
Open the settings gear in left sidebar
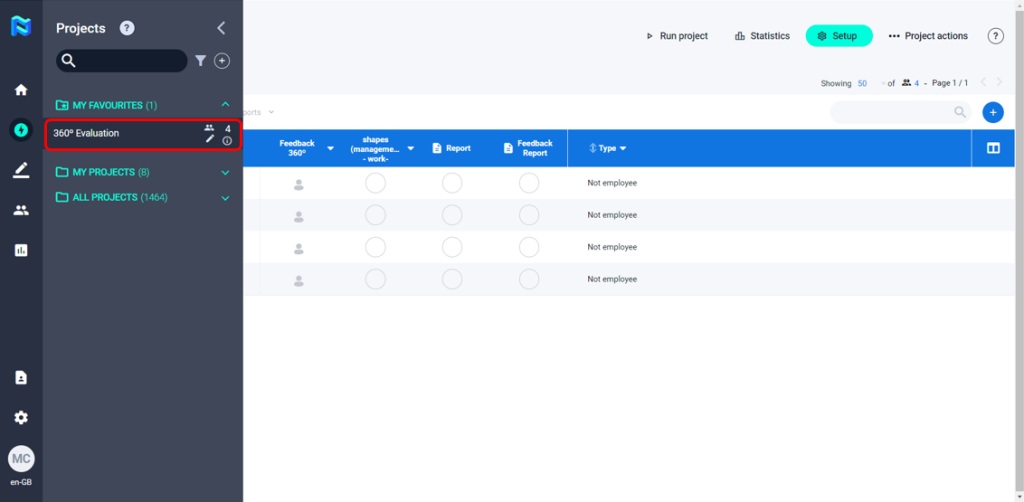coord(21,417)
